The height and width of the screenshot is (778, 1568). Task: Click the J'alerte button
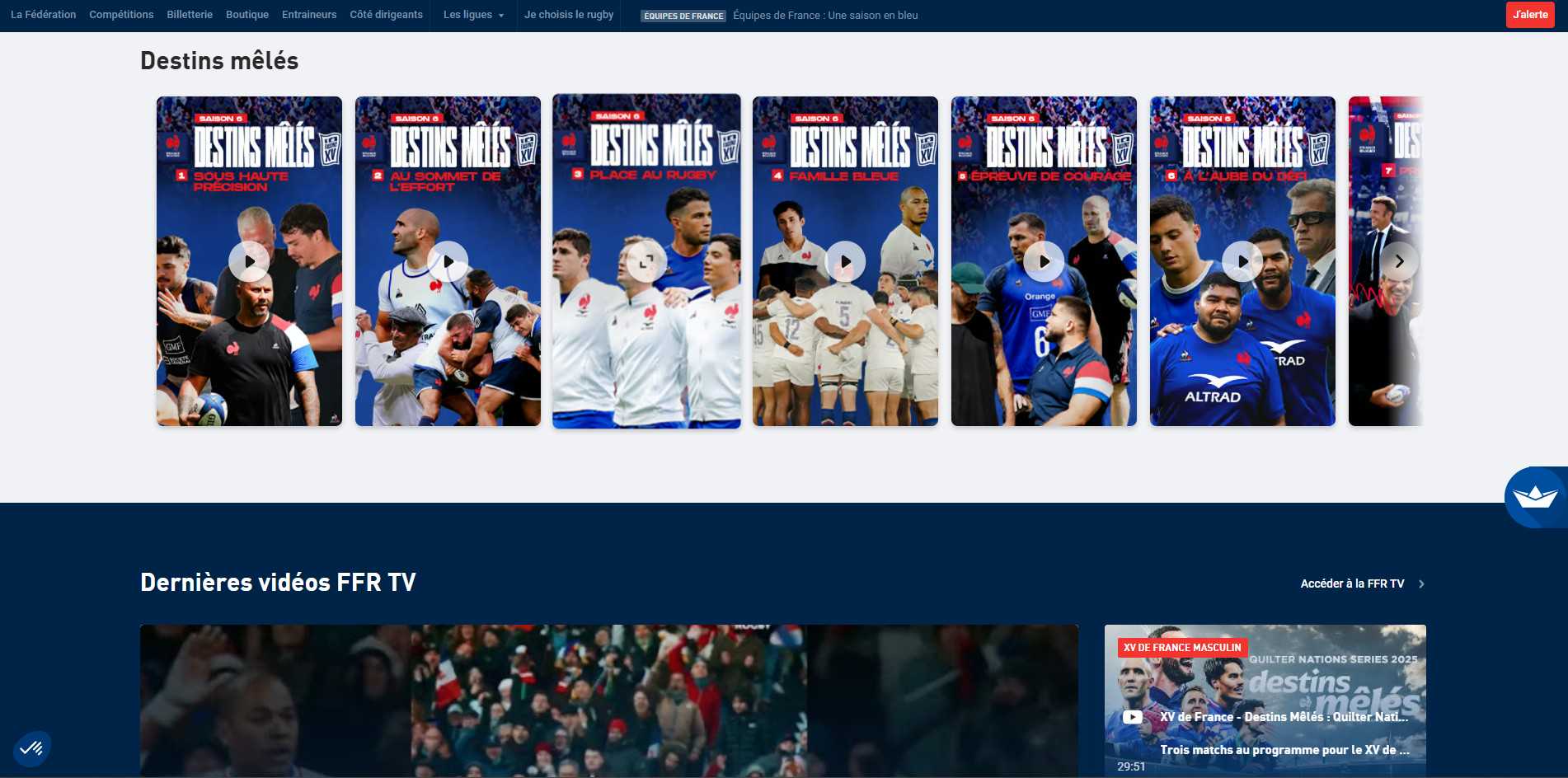point(1530,15)
